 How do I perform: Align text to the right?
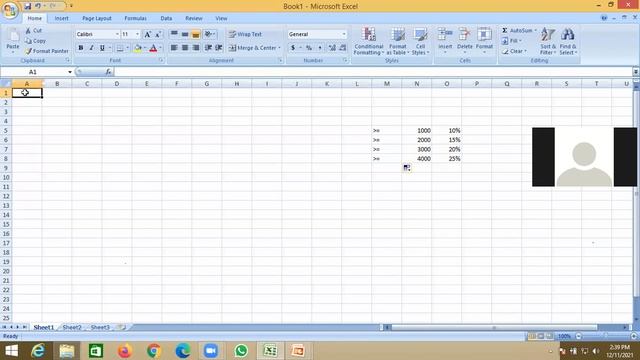pyautogui.click(x=196, y=48)
